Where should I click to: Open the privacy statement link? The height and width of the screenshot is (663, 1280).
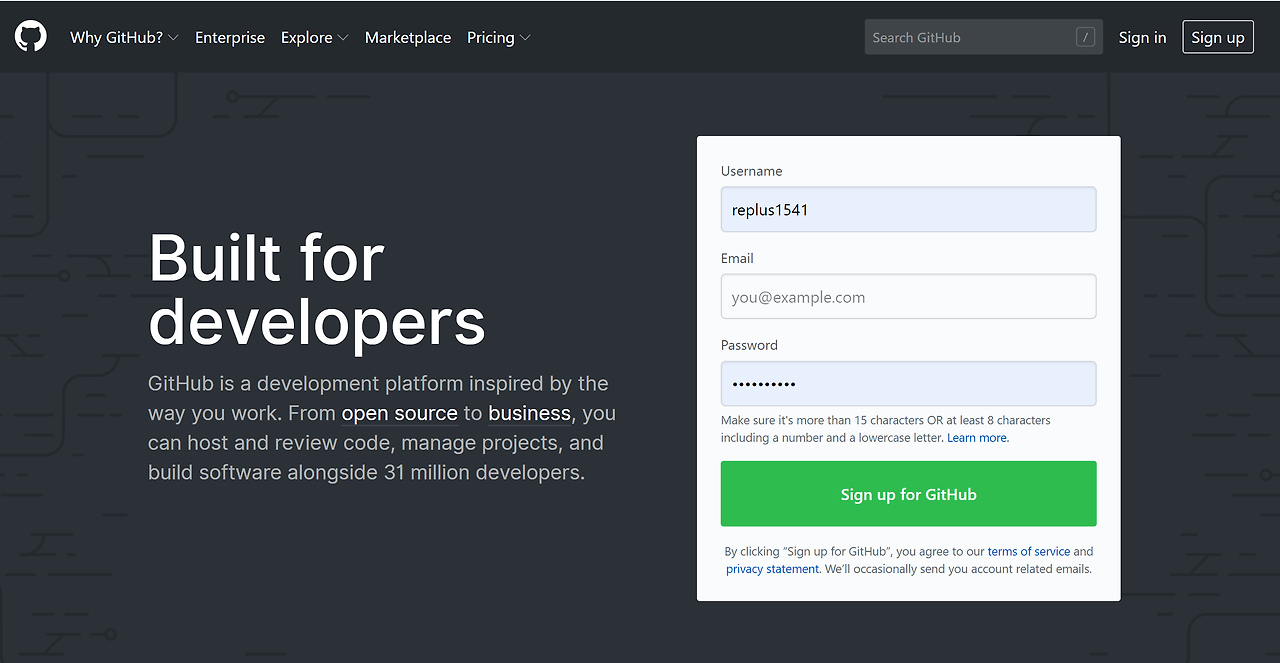773,569
